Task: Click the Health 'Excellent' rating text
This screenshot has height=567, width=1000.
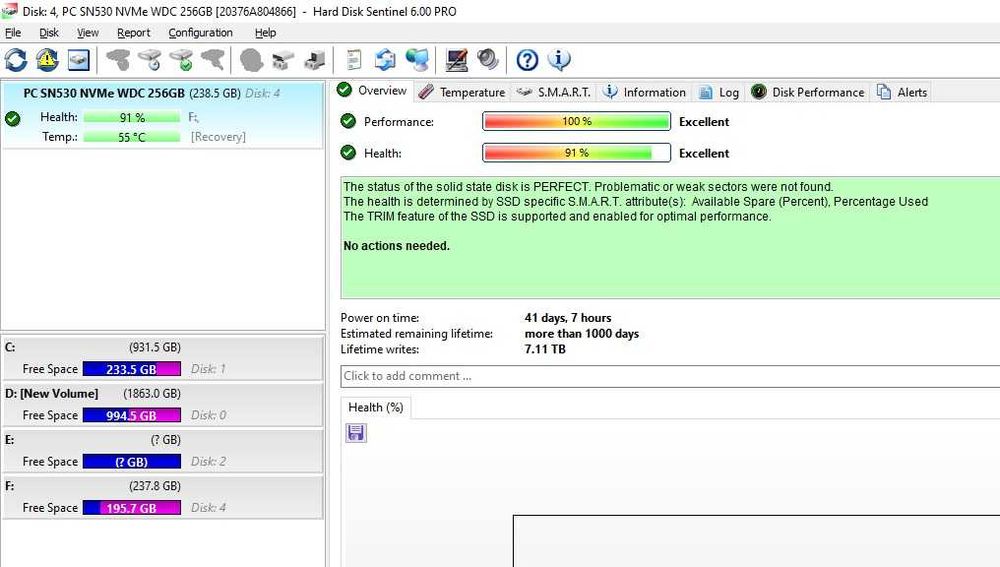Action: [x=704, y=153]
